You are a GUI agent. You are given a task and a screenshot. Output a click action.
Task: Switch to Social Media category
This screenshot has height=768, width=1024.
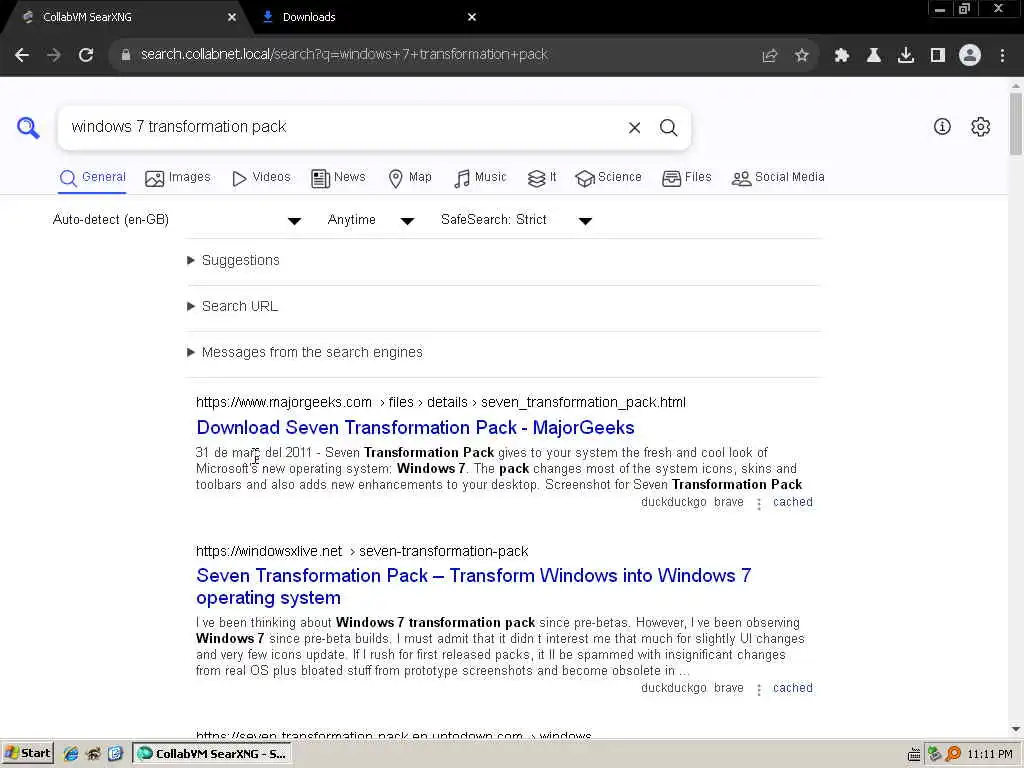(x=778, y=178)
